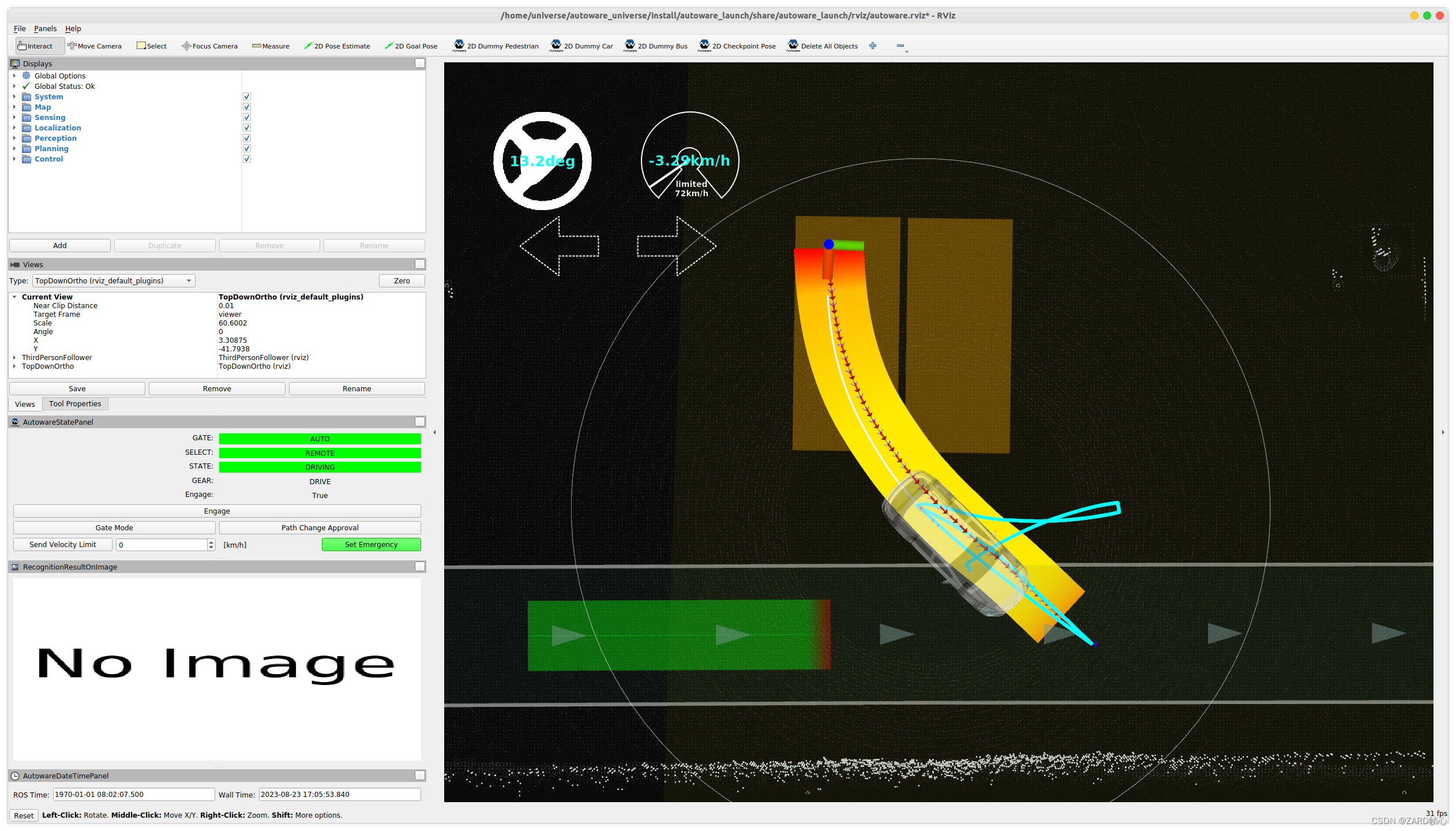
Task: Click the velocity limit input field
Action: pyautogui.click(x=162, y=545)
